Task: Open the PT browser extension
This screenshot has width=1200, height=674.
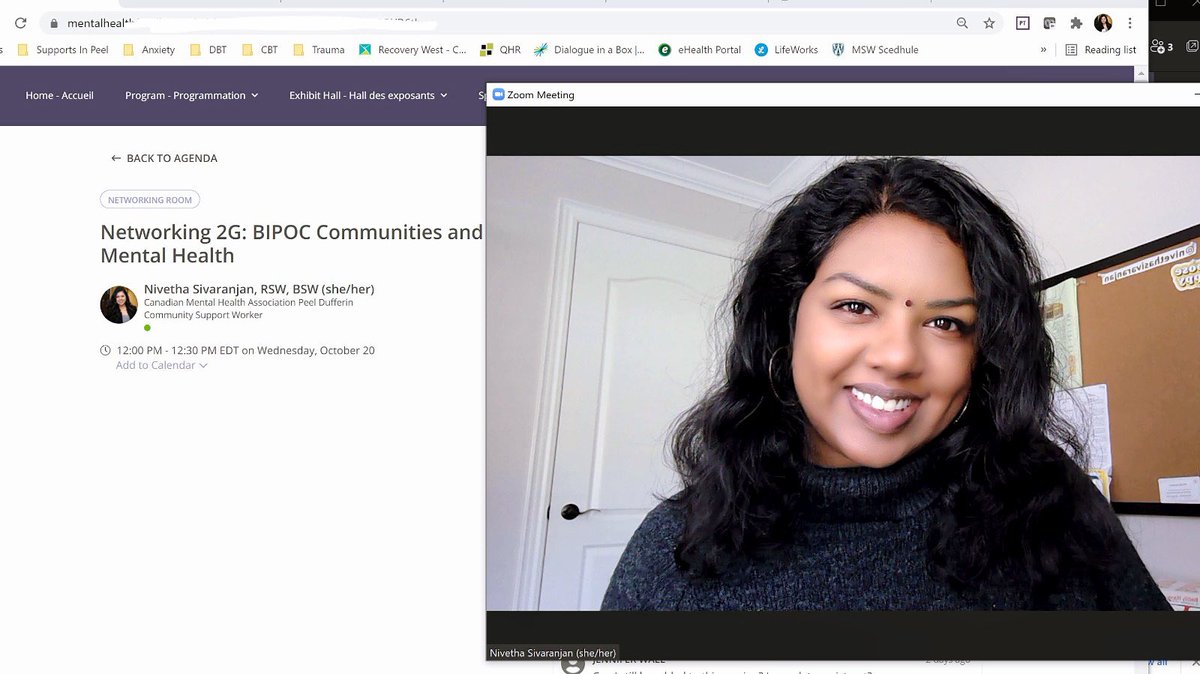Action: pos(1023,23)
